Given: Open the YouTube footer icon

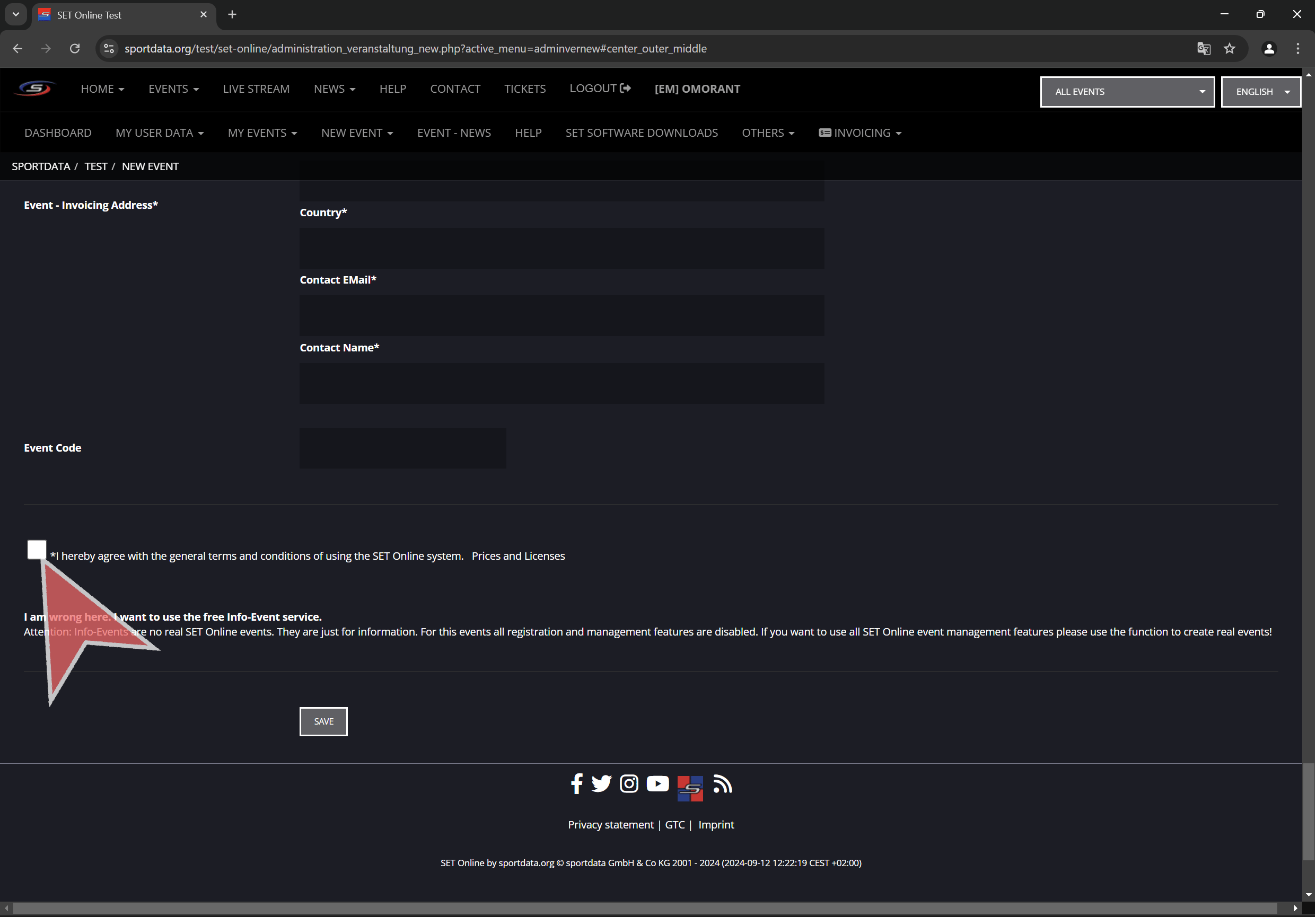Looking at the screenshot, I should (x=657, y=783).
